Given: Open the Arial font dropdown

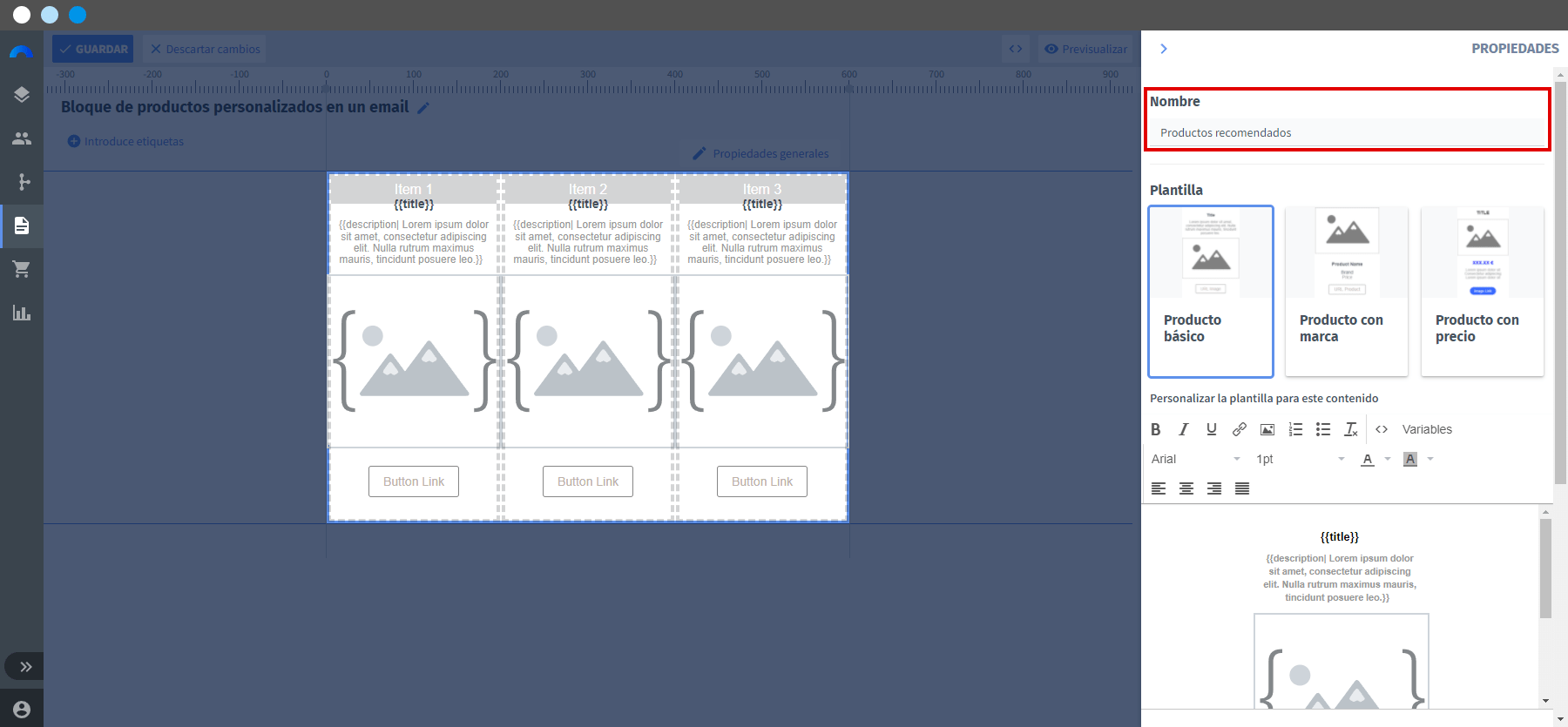Looking at the screenshot, I should [1195, 459].
